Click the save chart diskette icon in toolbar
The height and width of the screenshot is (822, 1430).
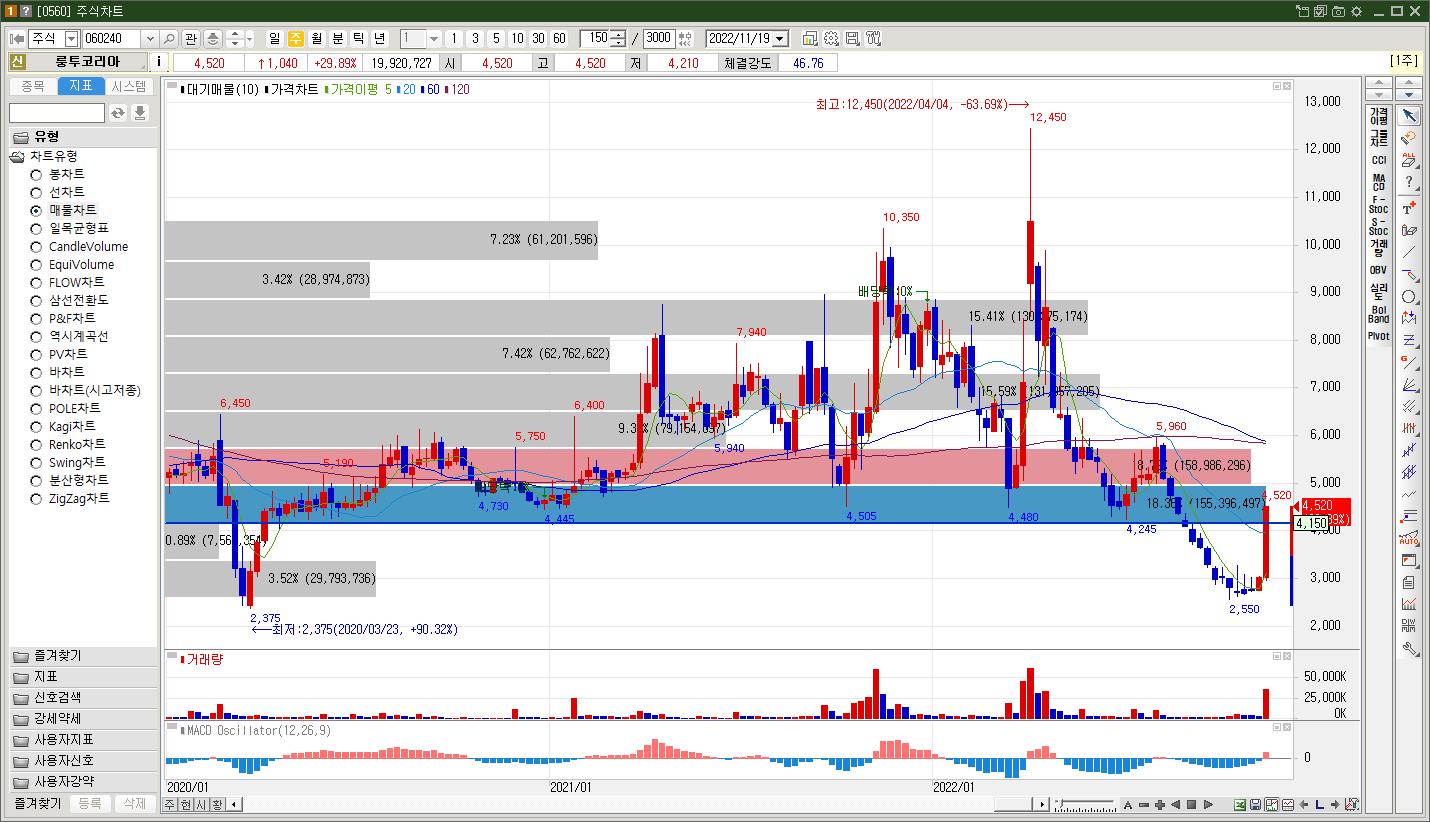[x=852, y=38]
